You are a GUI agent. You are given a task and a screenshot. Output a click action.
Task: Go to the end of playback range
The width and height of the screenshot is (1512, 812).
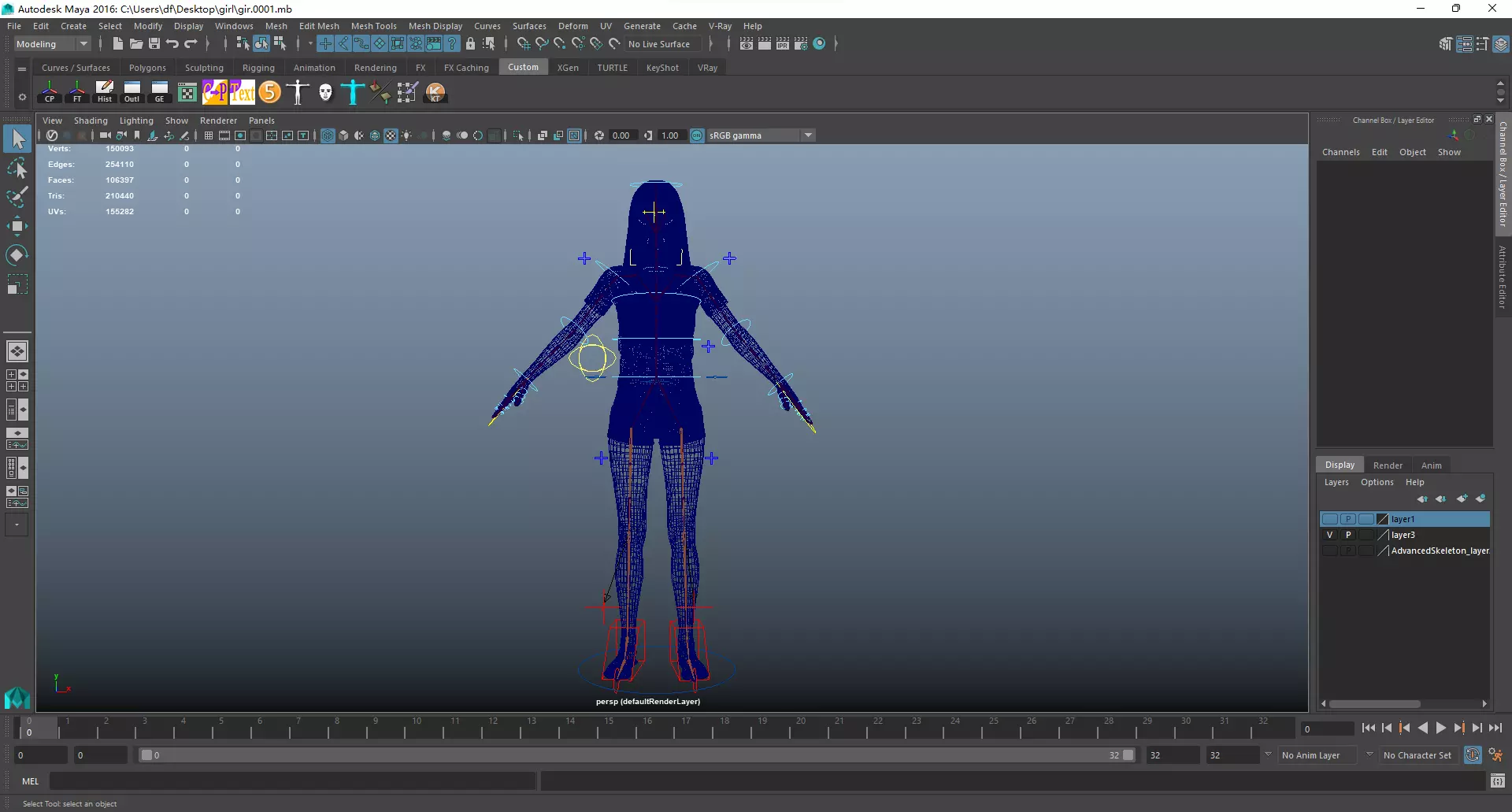(x=1495, y=729)
